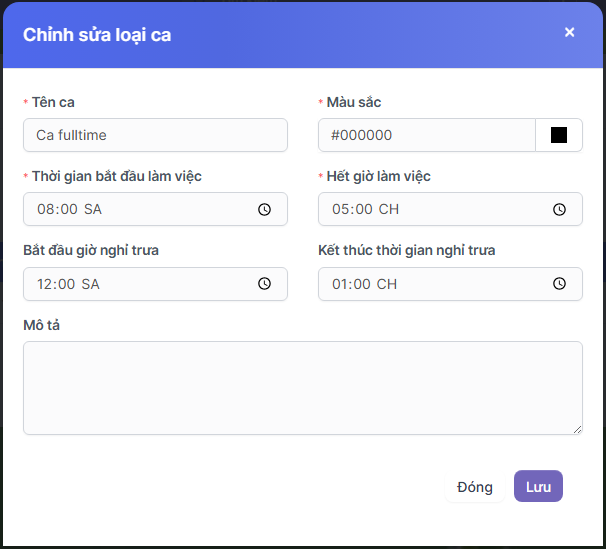Click clock icon in 'Hết giờ làm việc' field
This screenshot has height=549, width=606.
[x=559, y=210]
